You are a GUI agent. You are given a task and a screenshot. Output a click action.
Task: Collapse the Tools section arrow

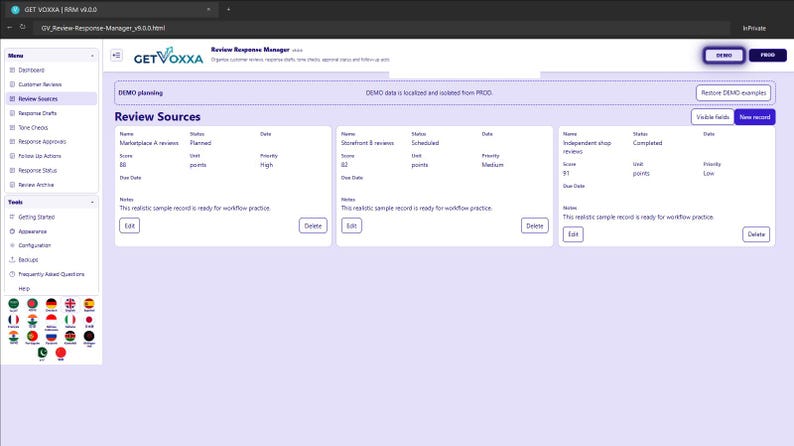point(92,202)
